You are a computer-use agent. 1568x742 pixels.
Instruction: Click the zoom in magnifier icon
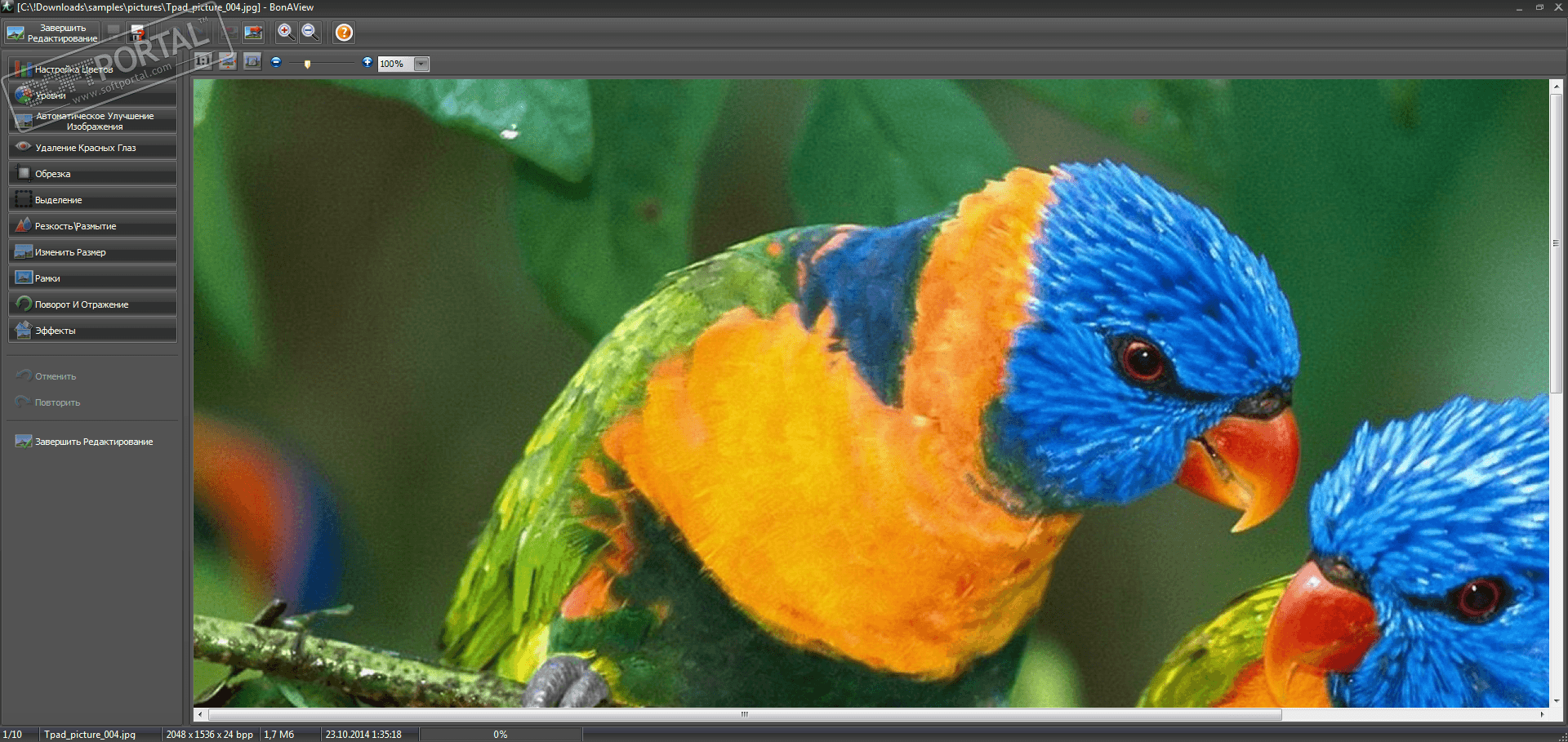[x=286, y=33]
